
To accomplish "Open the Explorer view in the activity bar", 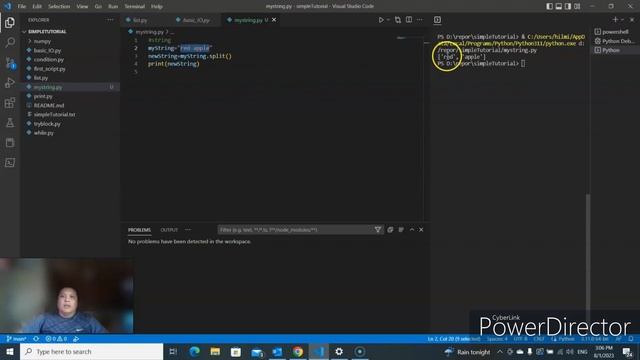I will (10, 22).
